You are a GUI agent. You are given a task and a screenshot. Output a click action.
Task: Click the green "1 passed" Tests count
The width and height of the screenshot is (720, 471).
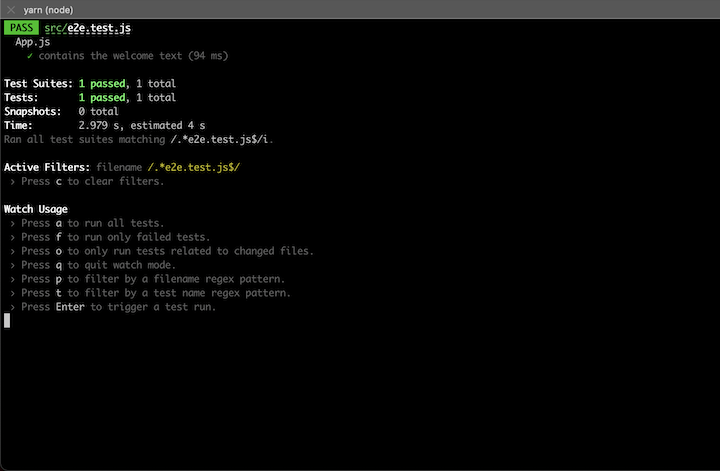point(102,97)
